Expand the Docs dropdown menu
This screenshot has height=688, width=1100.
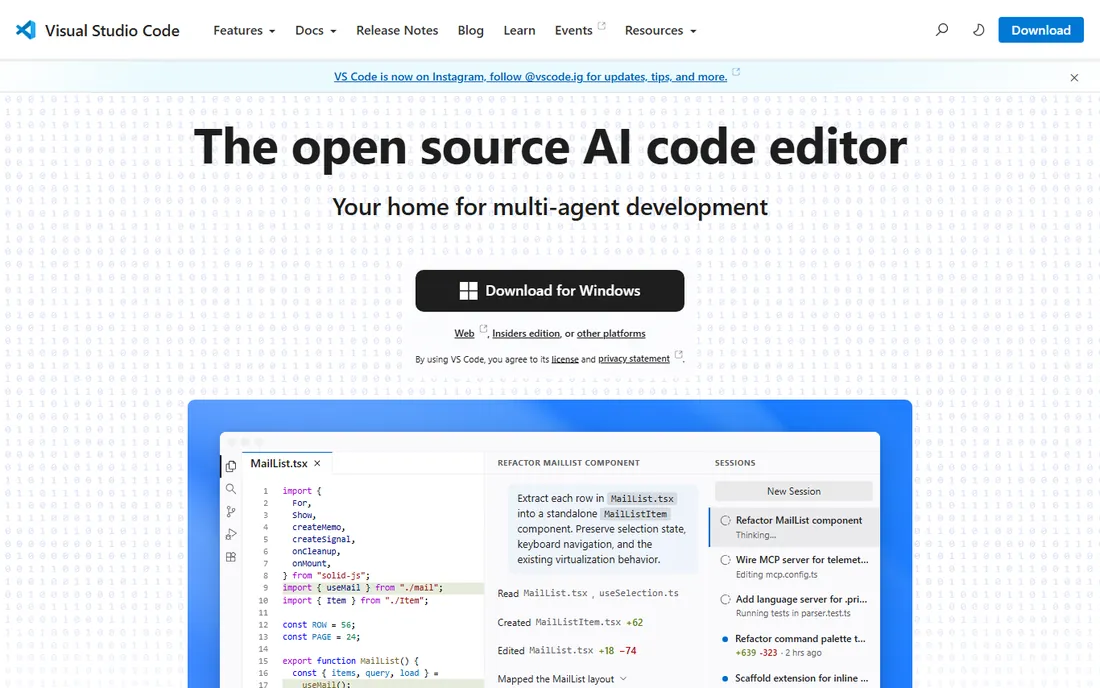[x=316, y=30]
